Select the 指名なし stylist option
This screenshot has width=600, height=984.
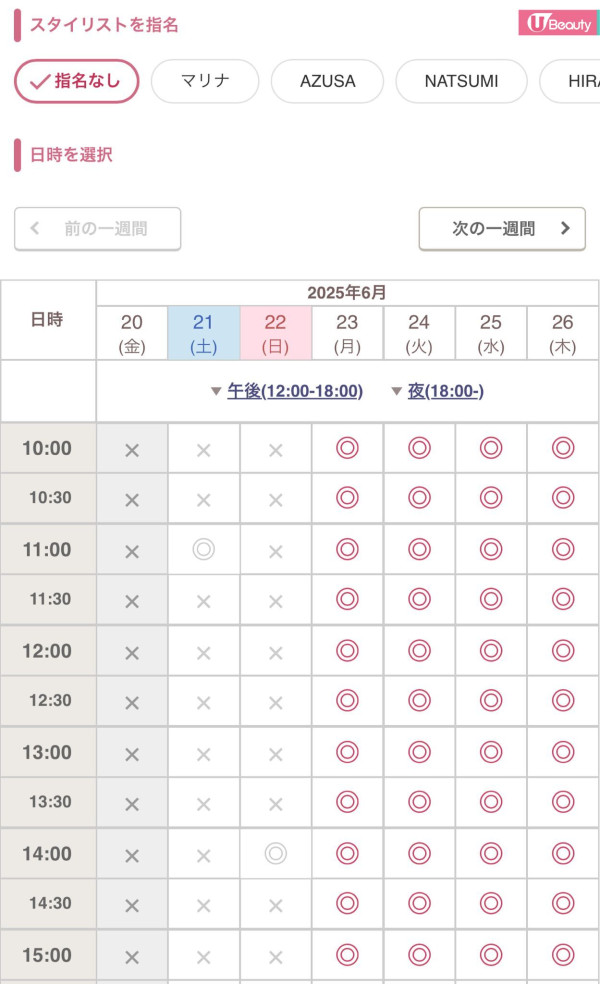(76, 81)
